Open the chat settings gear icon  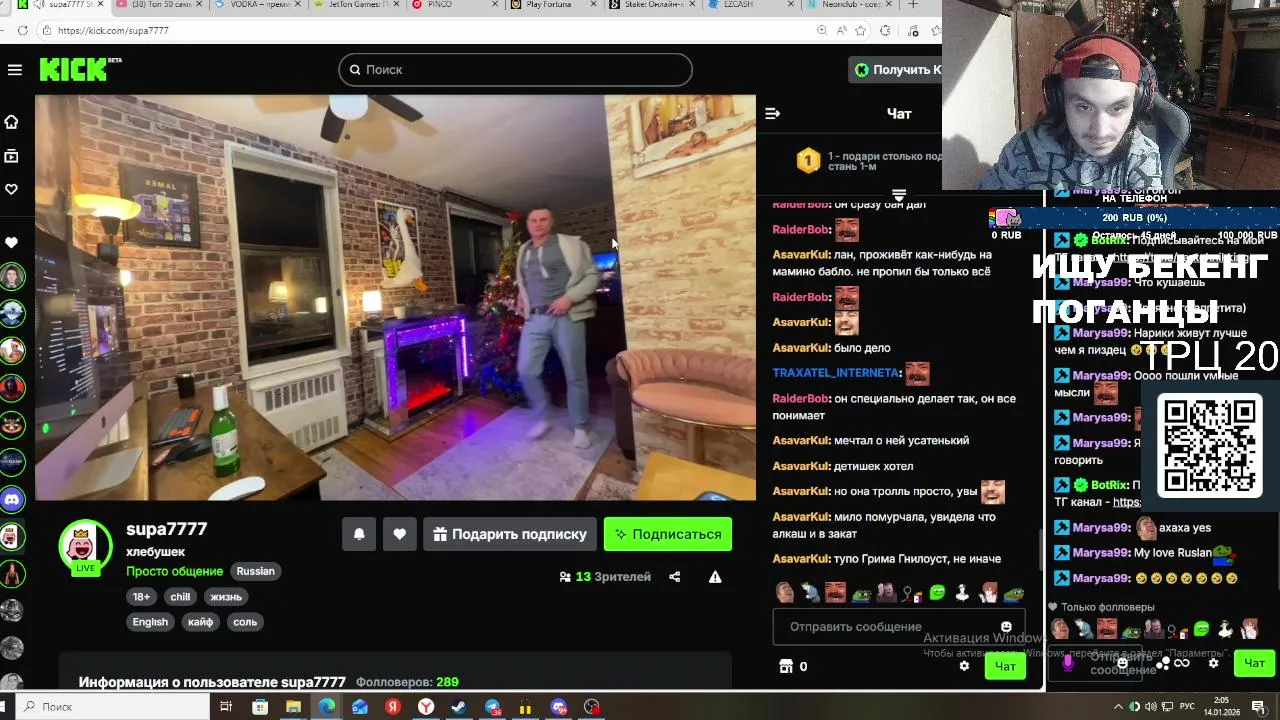(x=964, y=666)
